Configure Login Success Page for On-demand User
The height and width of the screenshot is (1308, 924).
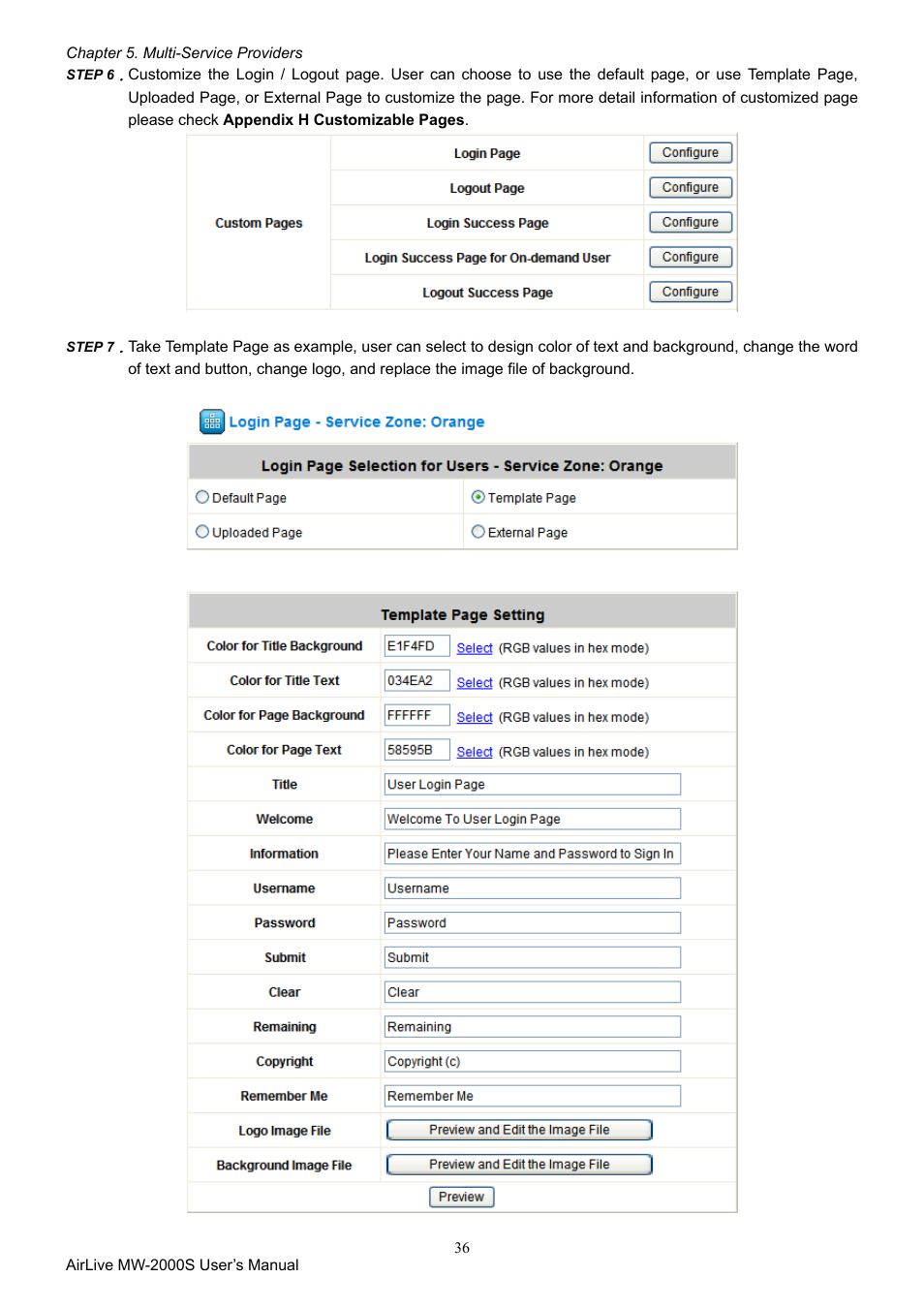click(x=691, y=258)
